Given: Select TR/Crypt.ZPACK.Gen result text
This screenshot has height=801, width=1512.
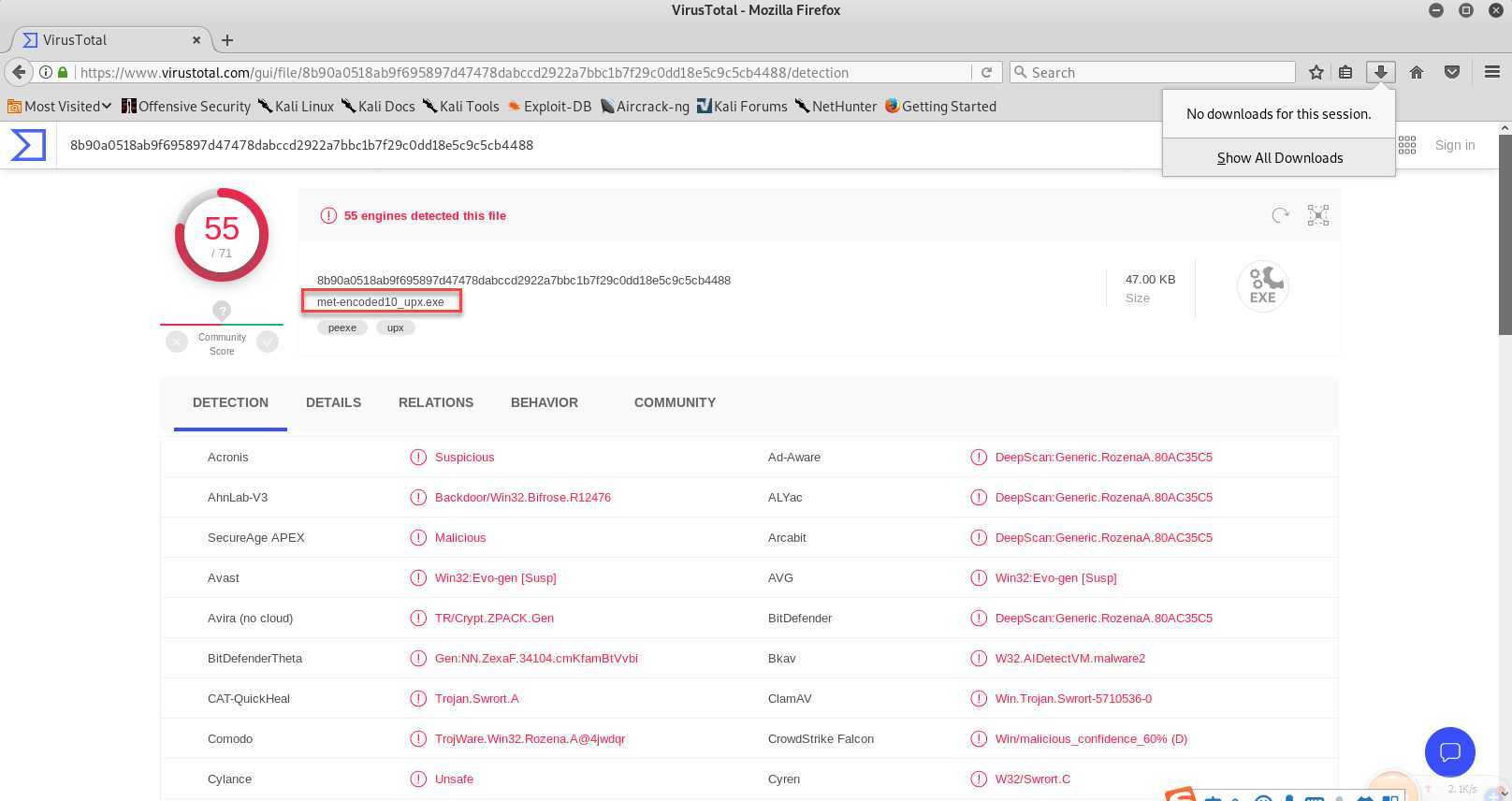Looking at the screenshot, I should click(x=494, y=619).
